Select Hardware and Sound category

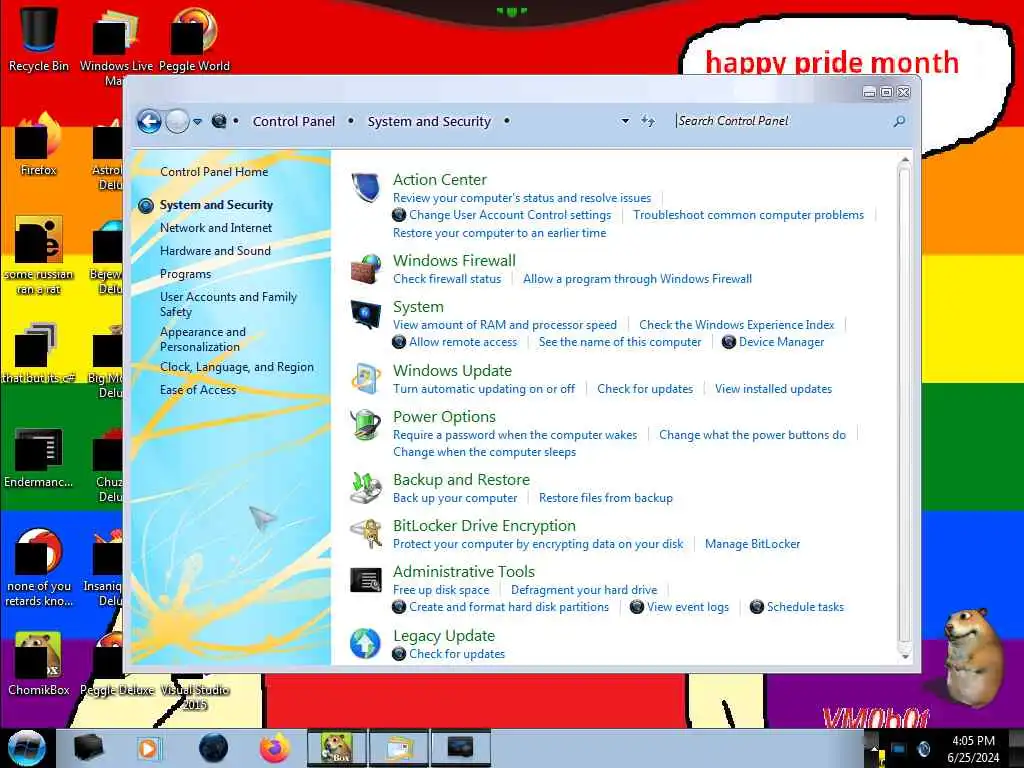click(x=216, y=251)
